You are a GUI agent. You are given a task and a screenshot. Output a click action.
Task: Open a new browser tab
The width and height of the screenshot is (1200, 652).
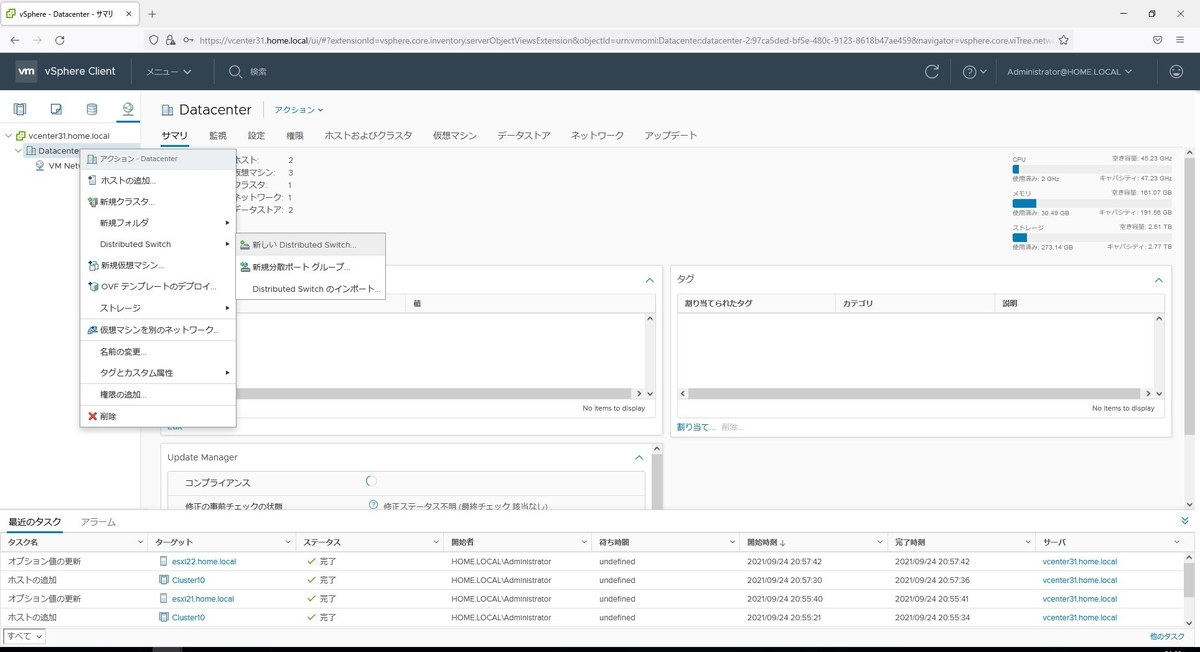152,14
